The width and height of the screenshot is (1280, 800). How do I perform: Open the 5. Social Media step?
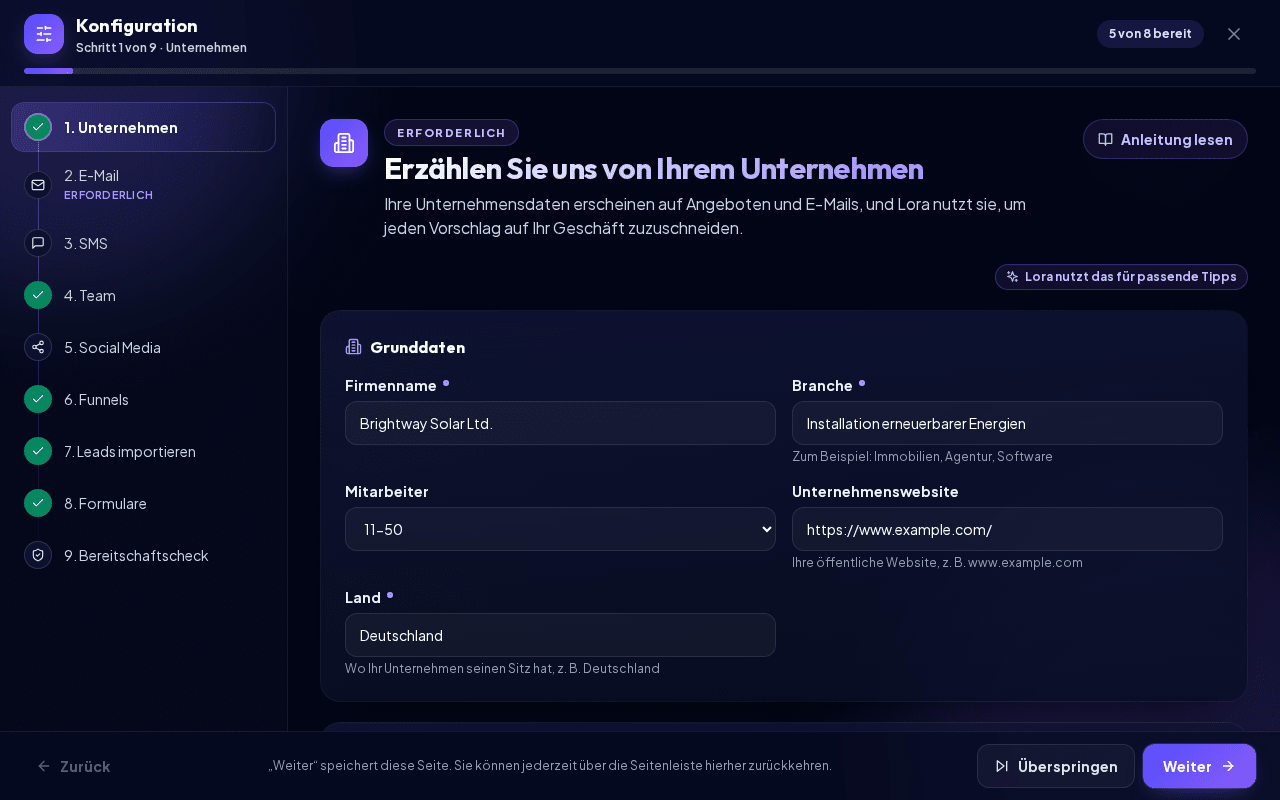coord(143,347)
